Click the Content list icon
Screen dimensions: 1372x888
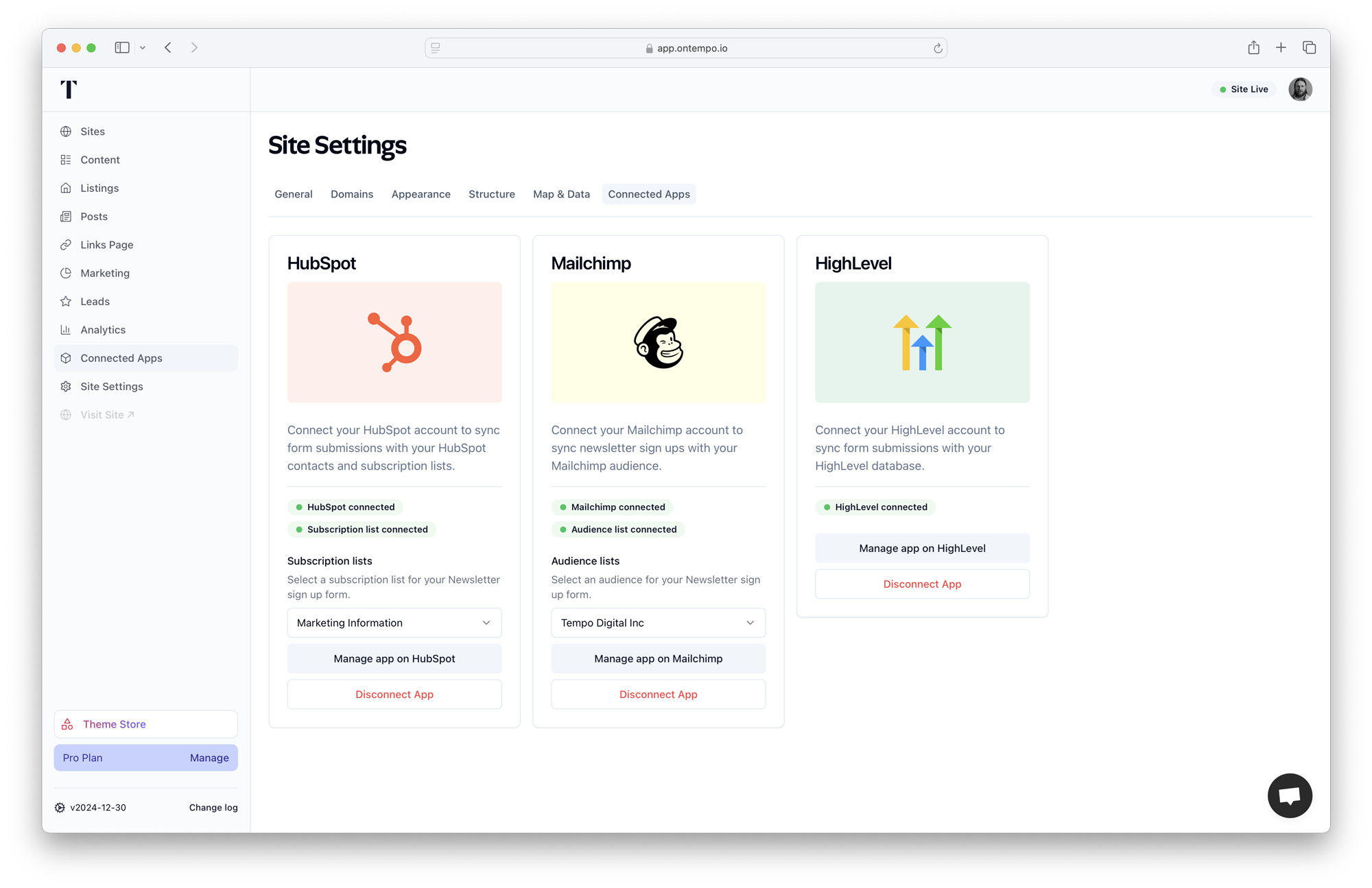(66, 160)
